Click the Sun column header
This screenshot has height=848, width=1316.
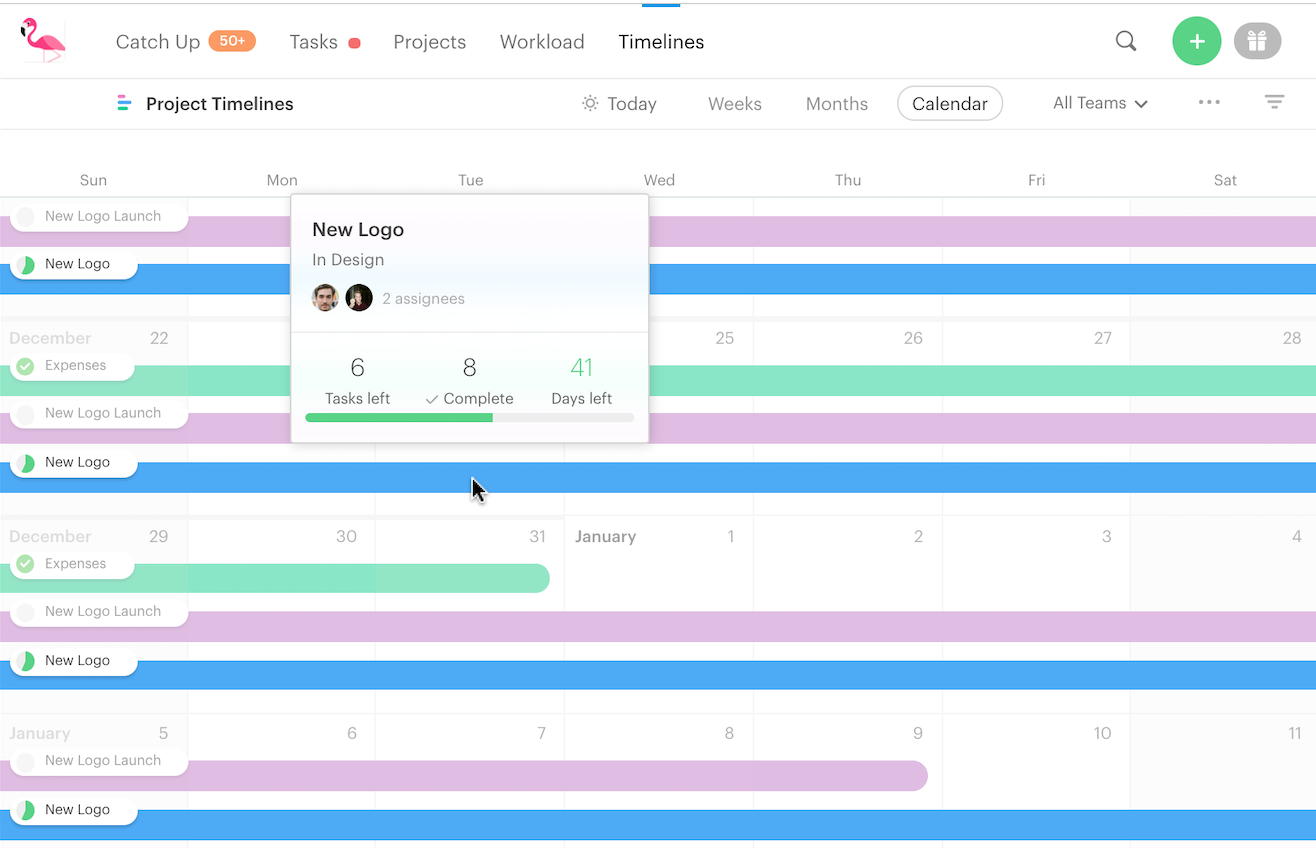[x=93, y=180]
